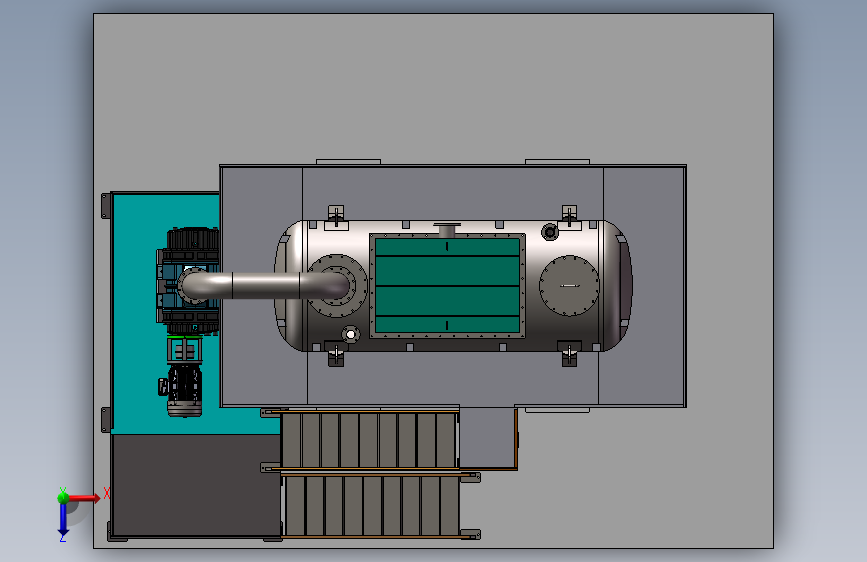The image size is (867, 562).
Task: Select the lower staircase flight
Action: pyautogui.click(x=370, y=506)
